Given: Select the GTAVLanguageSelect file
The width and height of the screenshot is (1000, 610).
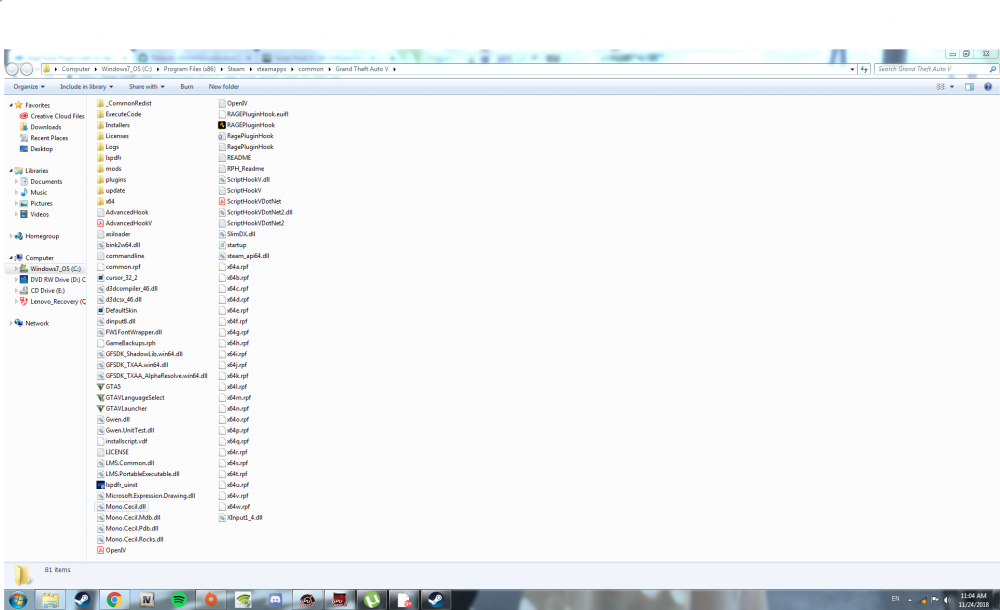Looking at the screenshot, I should (131, 398).
